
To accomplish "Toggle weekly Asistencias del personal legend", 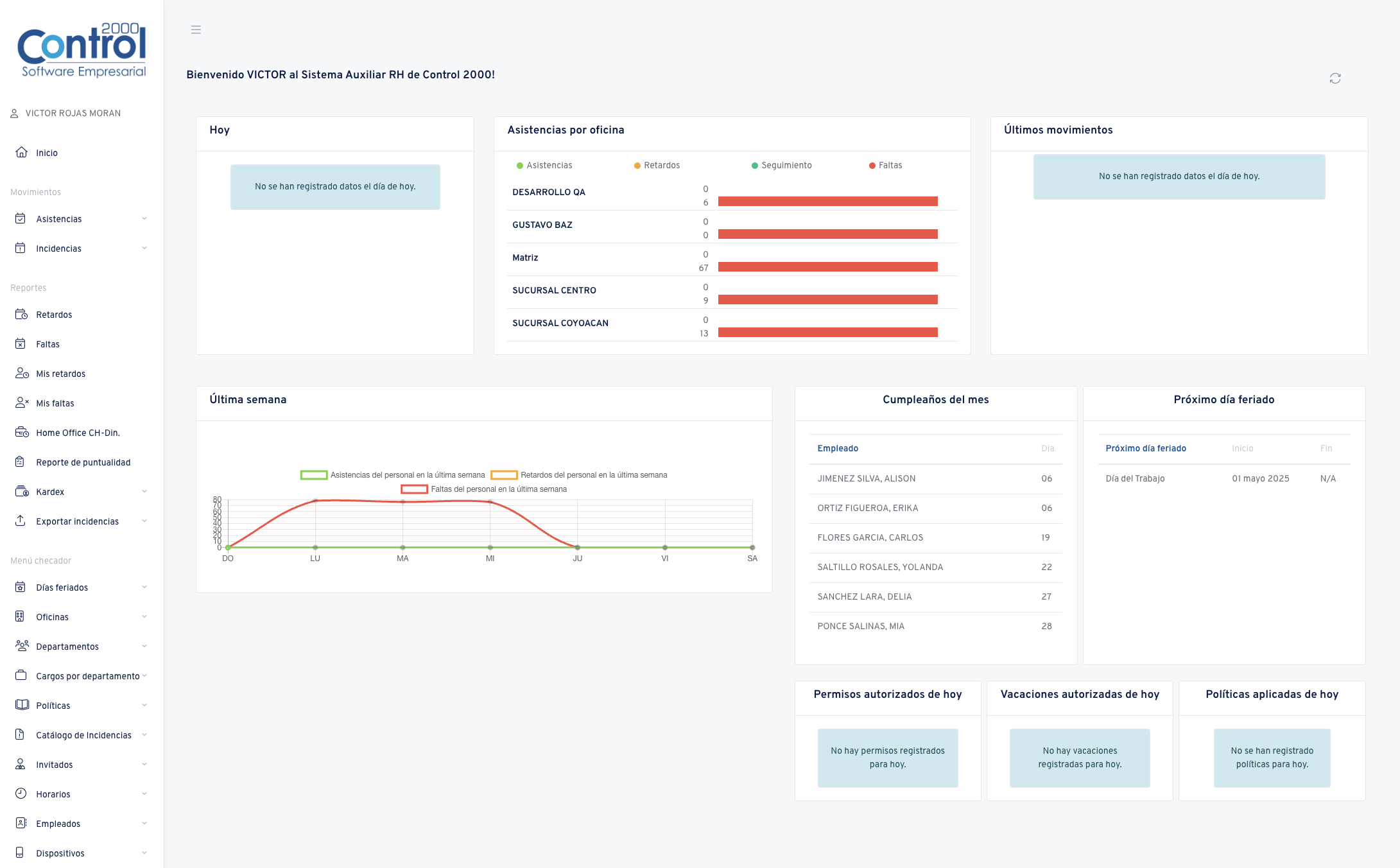I will click(x=392, y=475).
